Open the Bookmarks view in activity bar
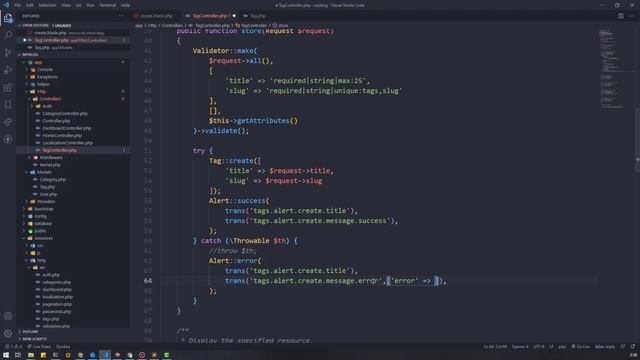This screenshot has width=640, height=360. (x=8, y=105)
